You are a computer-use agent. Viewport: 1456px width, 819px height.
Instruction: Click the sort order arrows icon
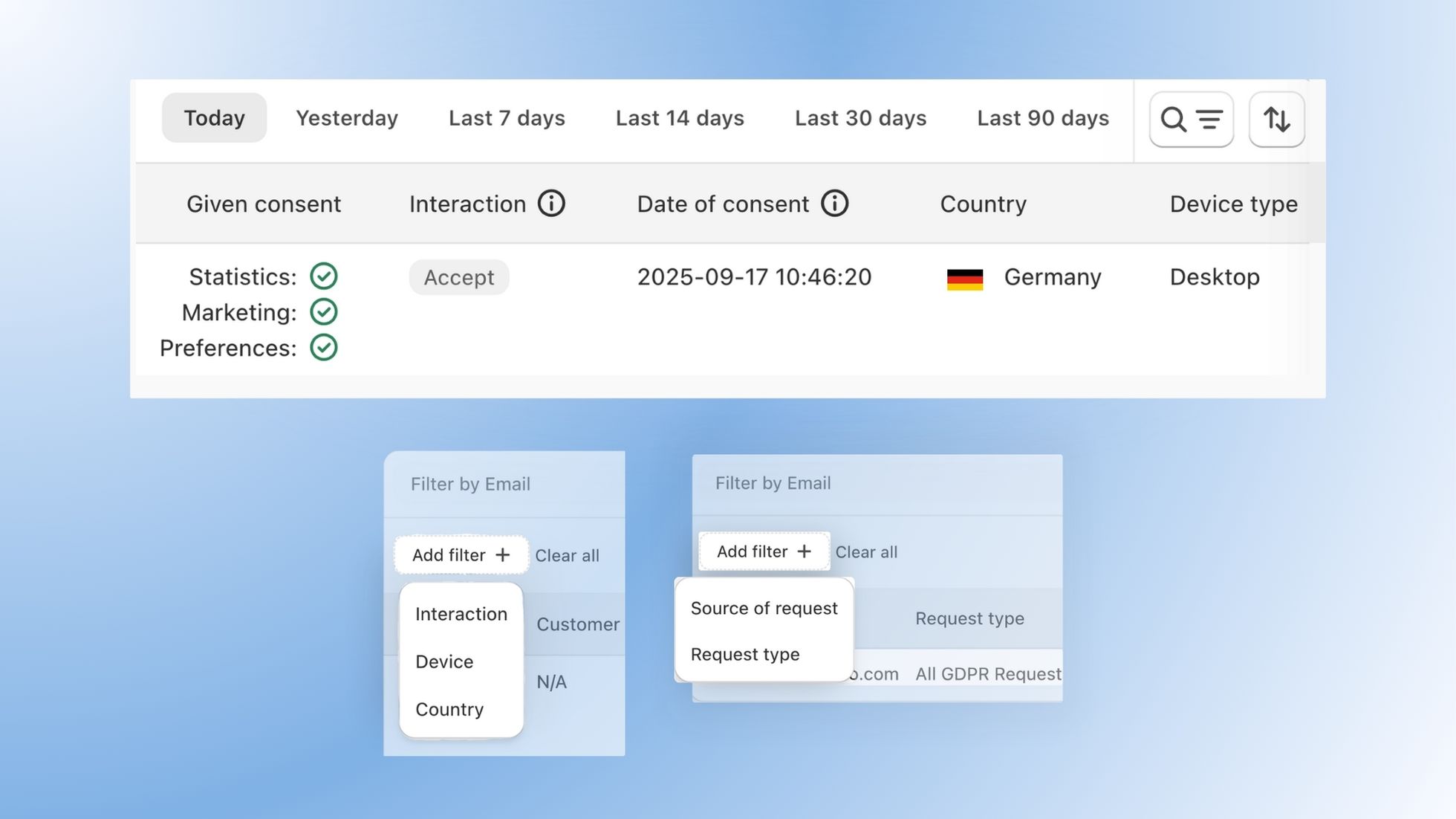[1276, 119]
